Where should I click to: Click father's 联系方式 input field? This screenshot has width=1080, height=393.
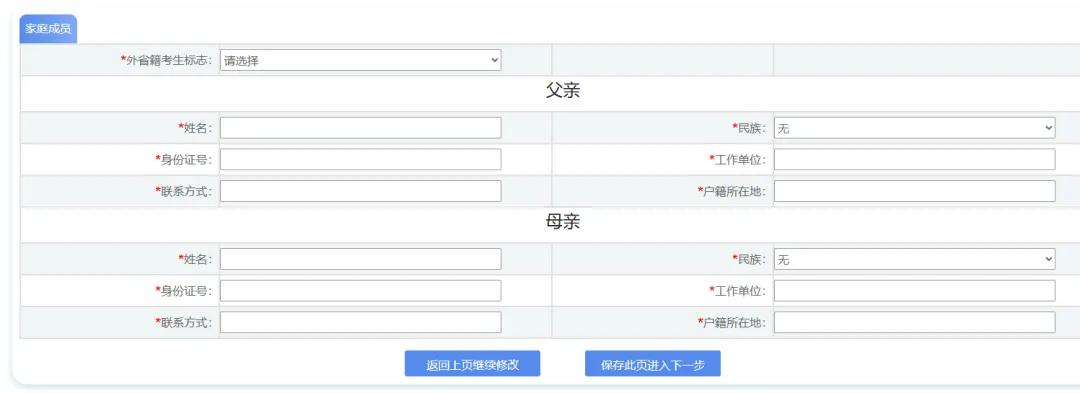point(360,191)
